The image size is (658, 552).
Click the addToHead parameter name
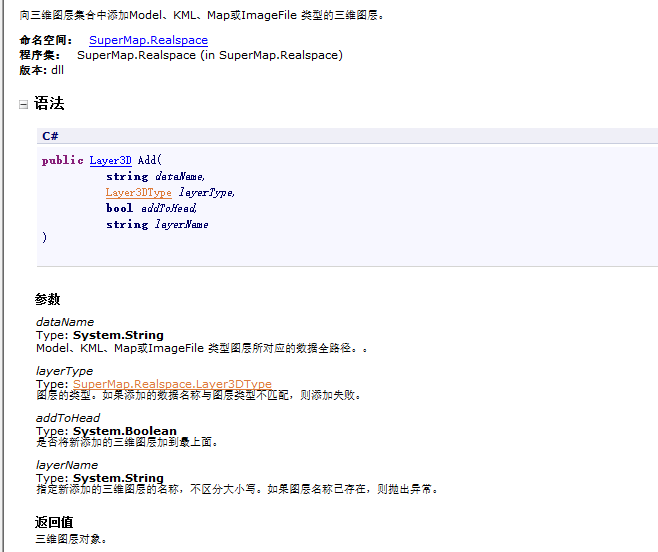68,418
